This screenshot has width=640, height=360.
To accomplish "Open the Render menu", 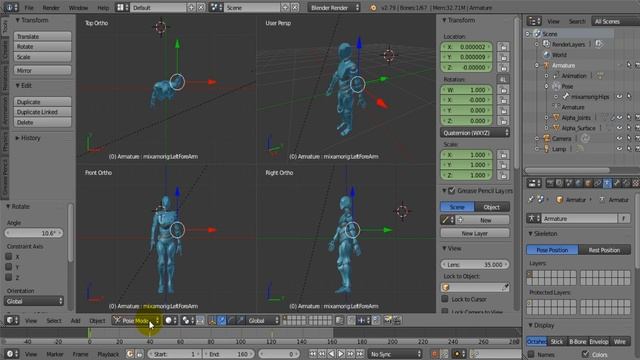I will tap(51, 7).
